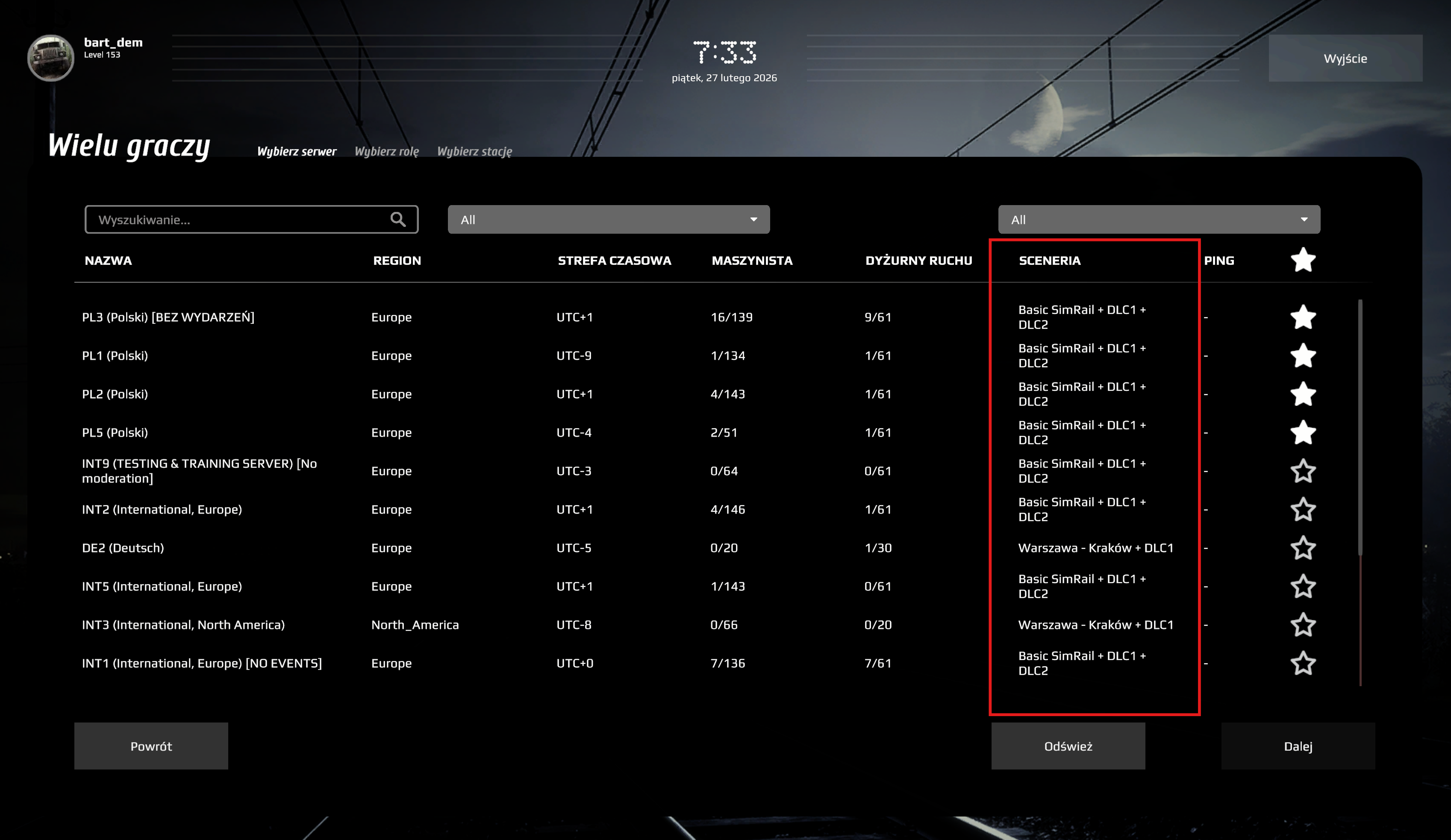Unfavorite PL1 (Polski) server star

point(1302,356)
